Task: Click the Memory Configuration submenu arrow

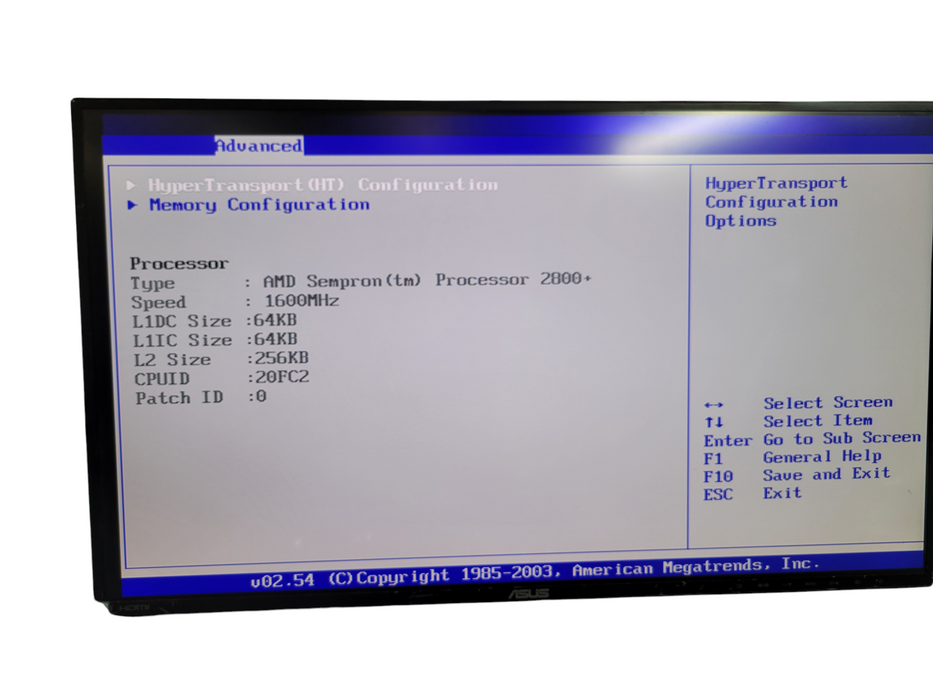Action: (x=132, y=205)
